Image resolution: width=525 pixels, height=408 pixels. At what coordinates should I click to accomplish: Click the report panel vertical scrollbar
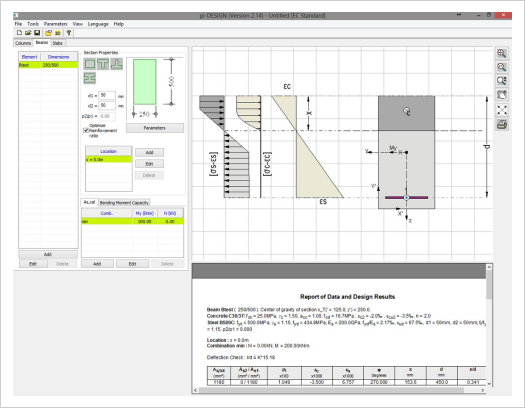pyautogui.click(x=489, y=325)
